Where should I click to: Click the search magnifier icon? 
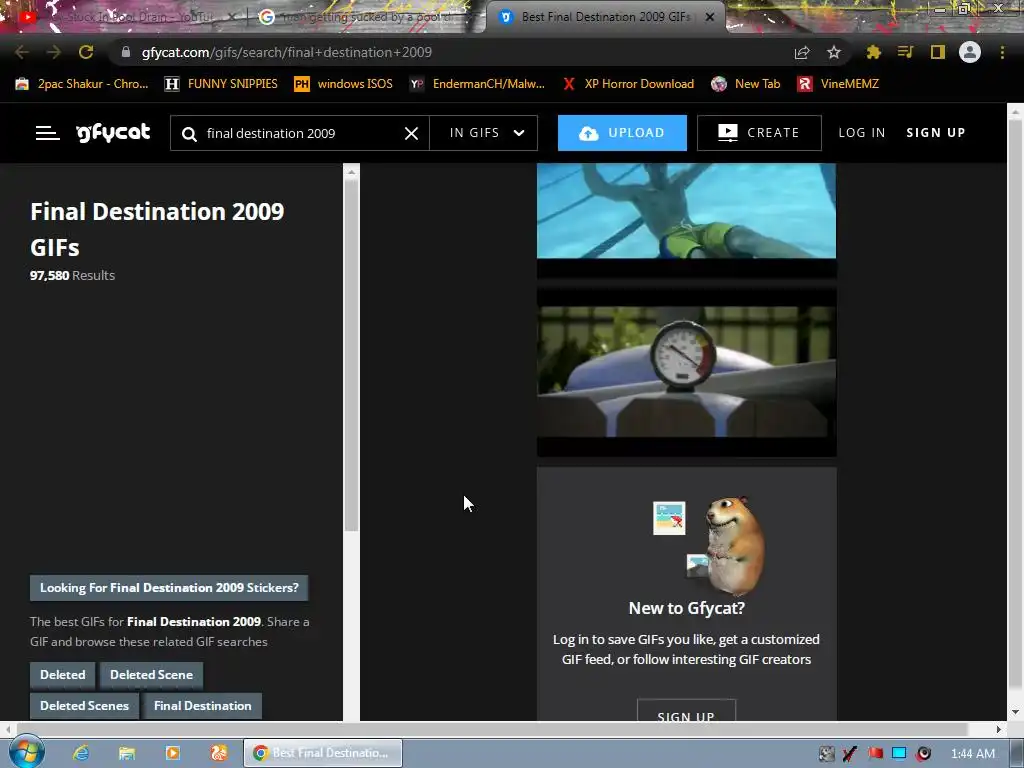point(189,134)
